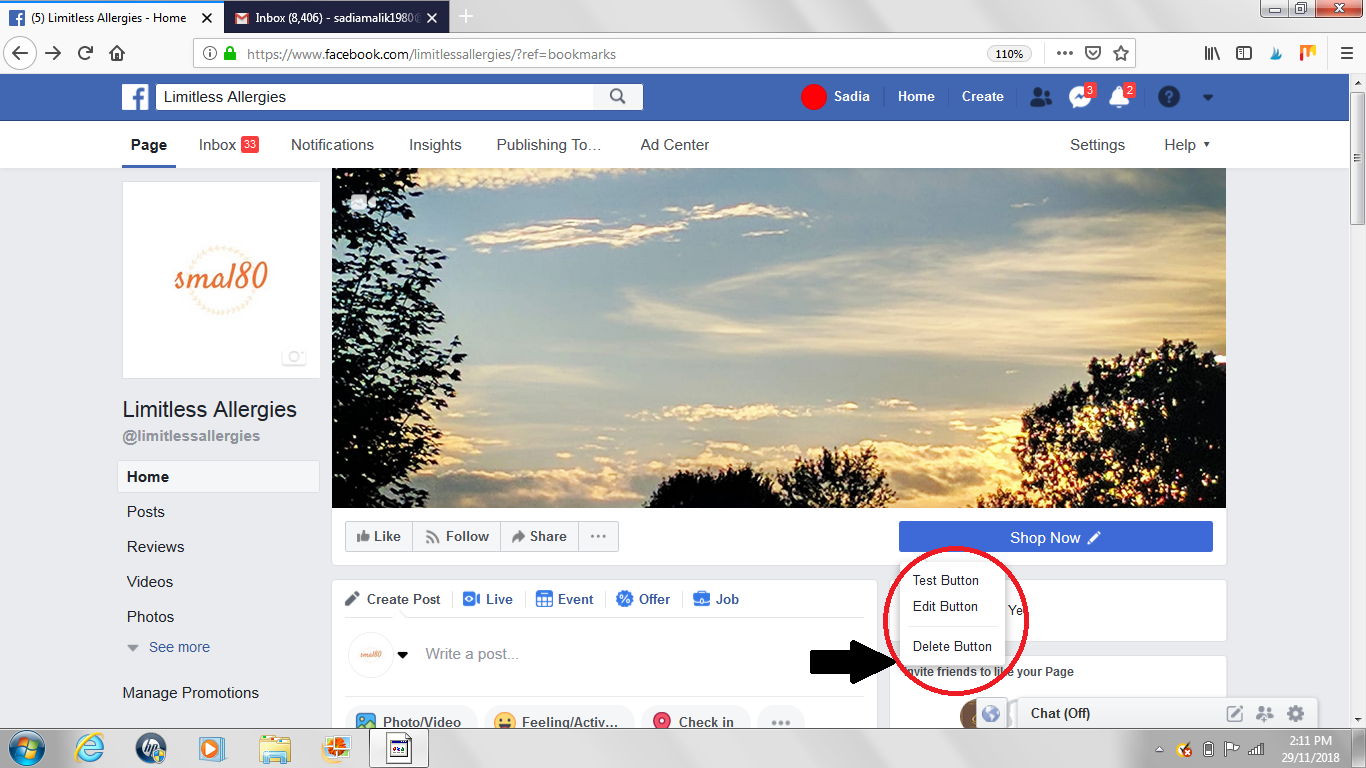Click the Check in location icon

(661, 720)
